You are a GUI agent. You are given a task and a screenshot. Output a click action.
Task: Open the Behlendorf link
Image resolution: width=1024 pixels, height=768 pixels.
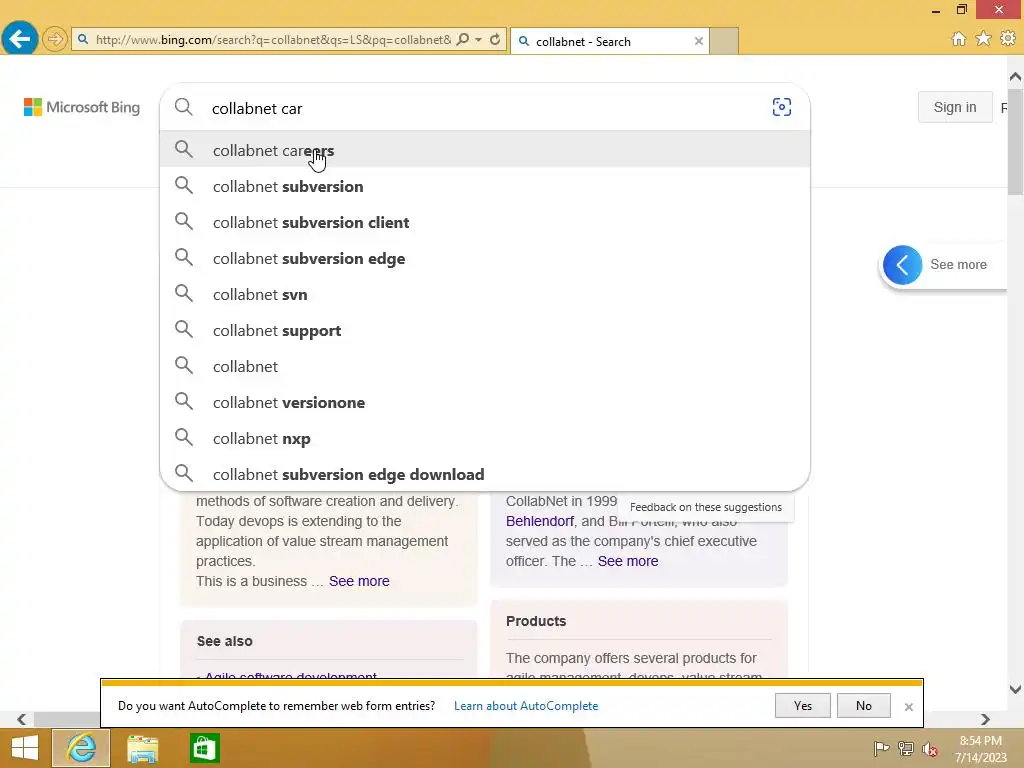pos(539,521)
